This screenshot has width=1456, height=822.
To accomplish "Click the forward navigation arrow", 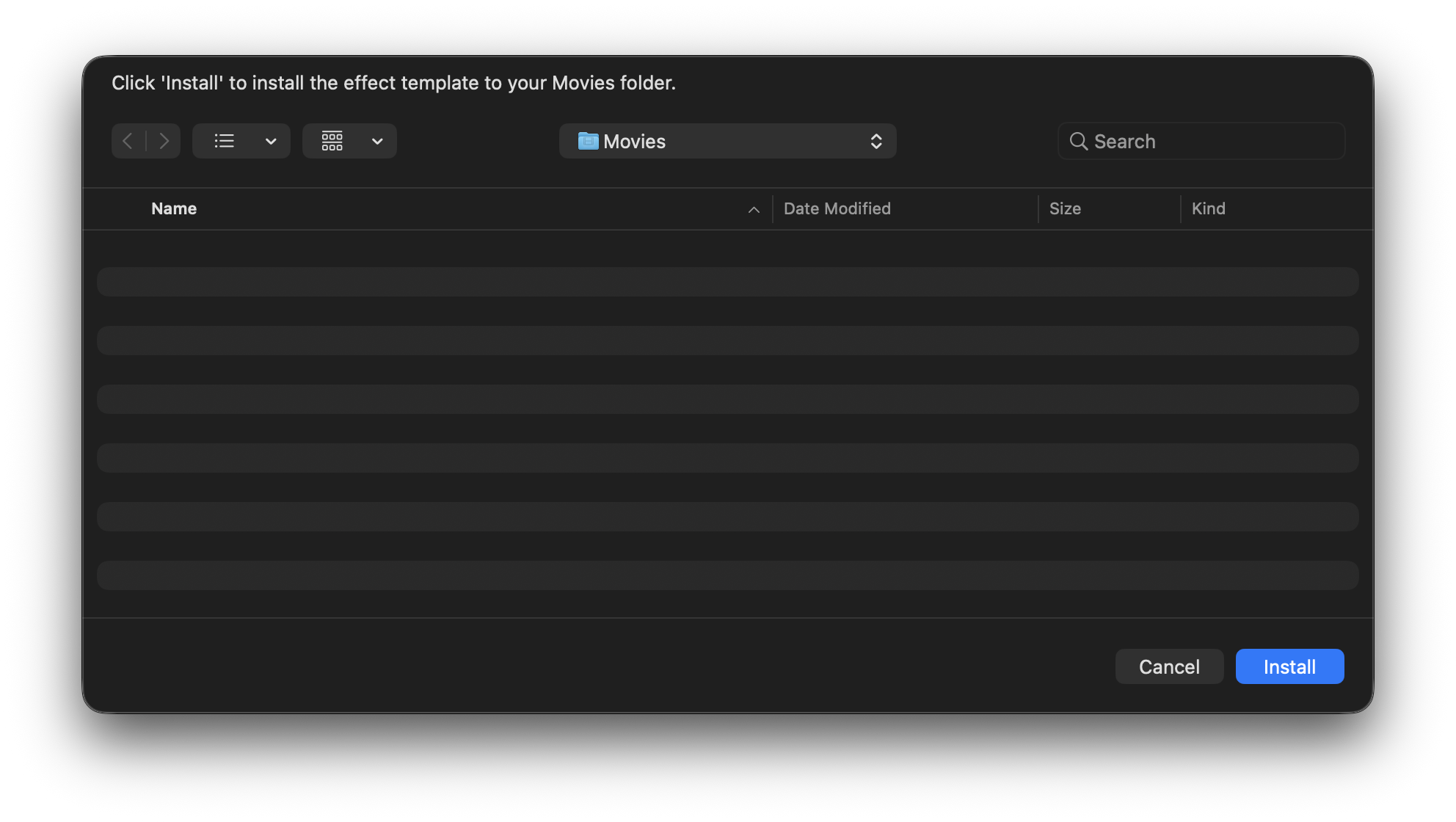I will tap(164, 141).
